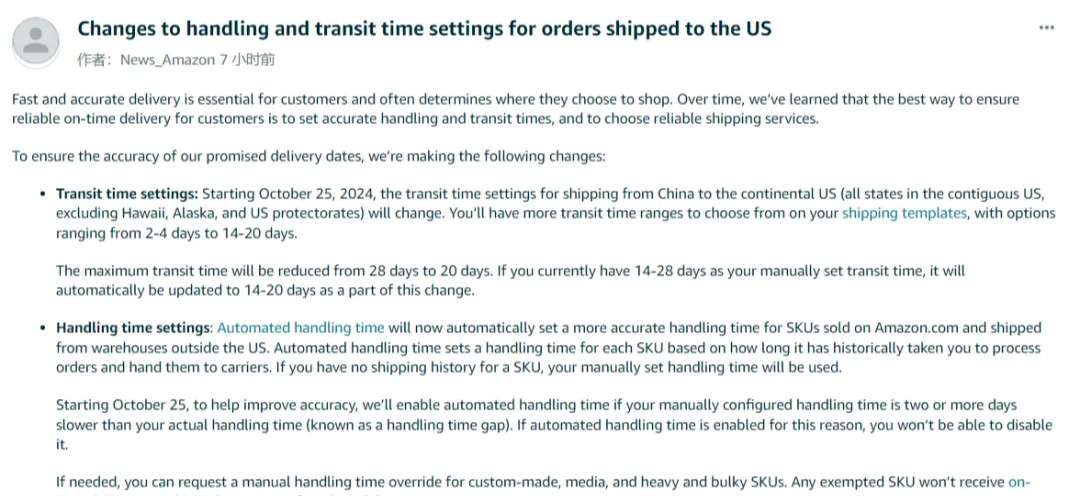Click the author's gray profile avatar

point(36,41)
